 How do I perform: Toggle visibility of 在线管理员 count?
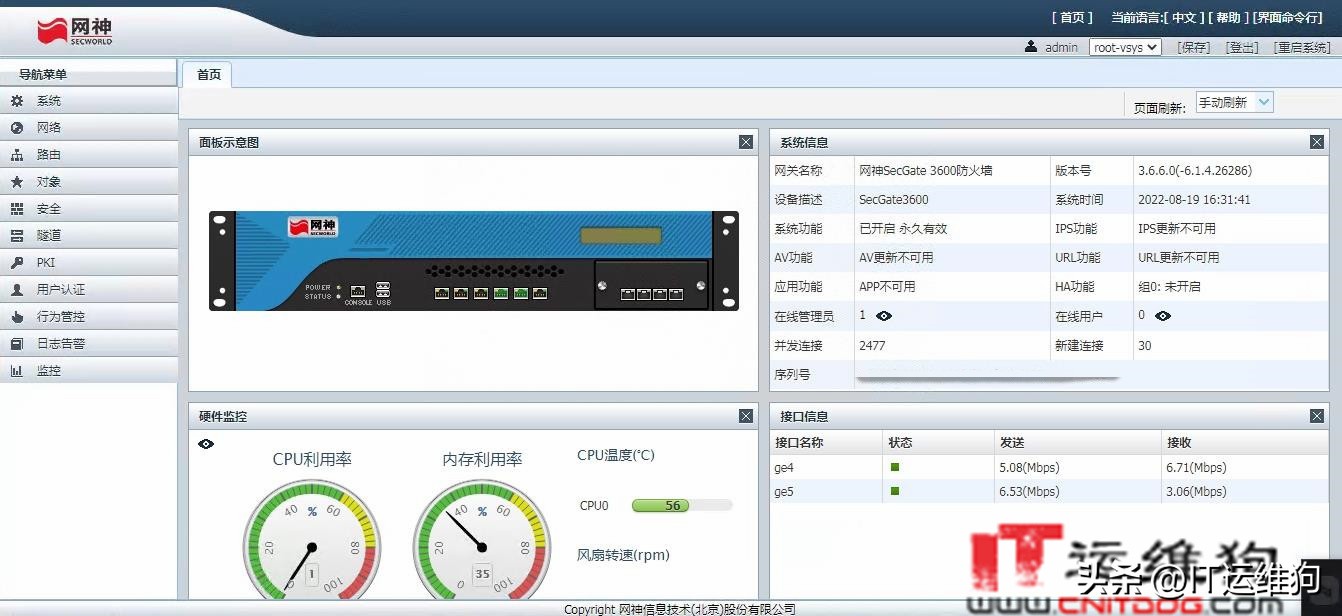click(x=883, y=316)
